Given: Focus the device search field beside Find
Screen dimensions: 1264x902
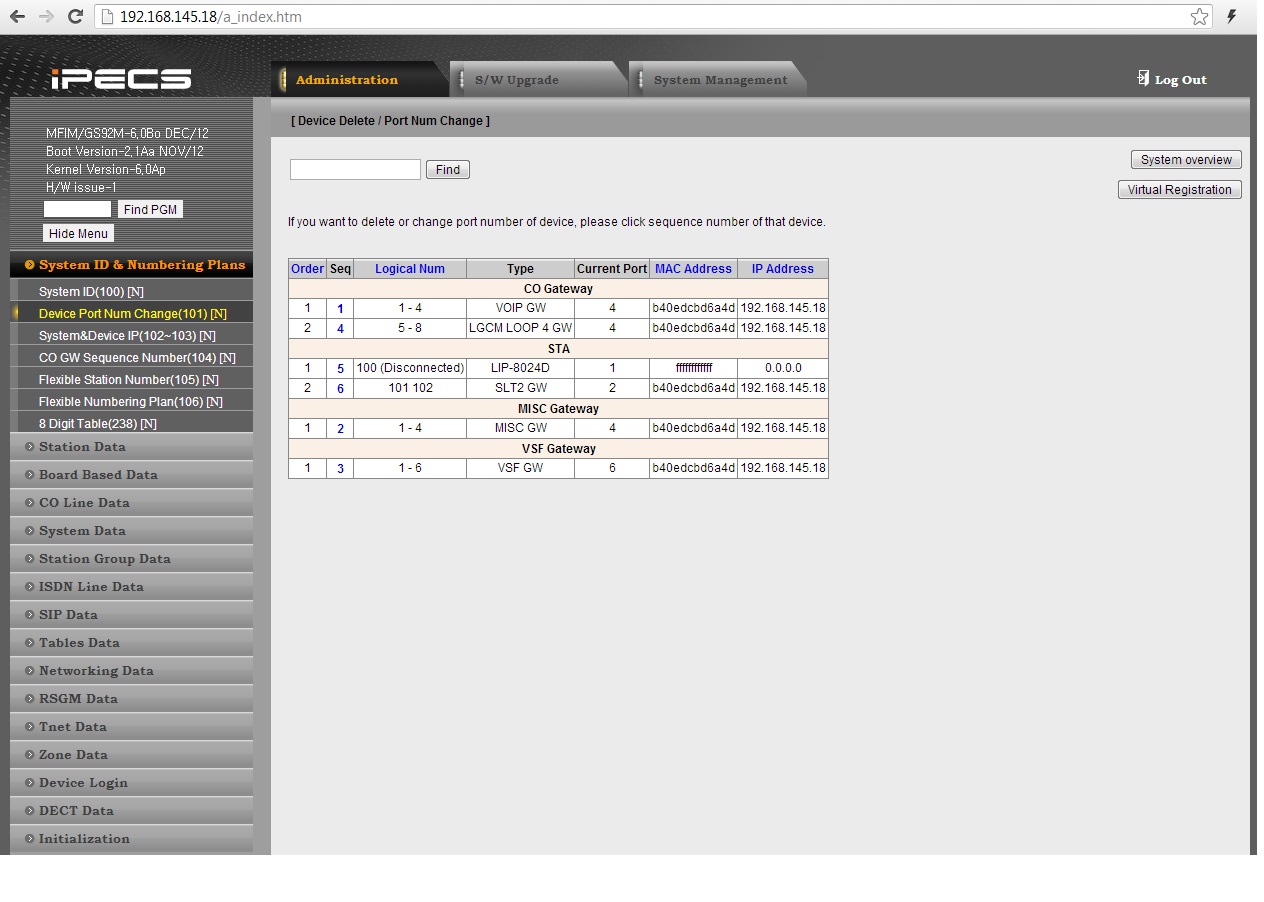Looking at the screenshot, I should (x=355, y=170).
